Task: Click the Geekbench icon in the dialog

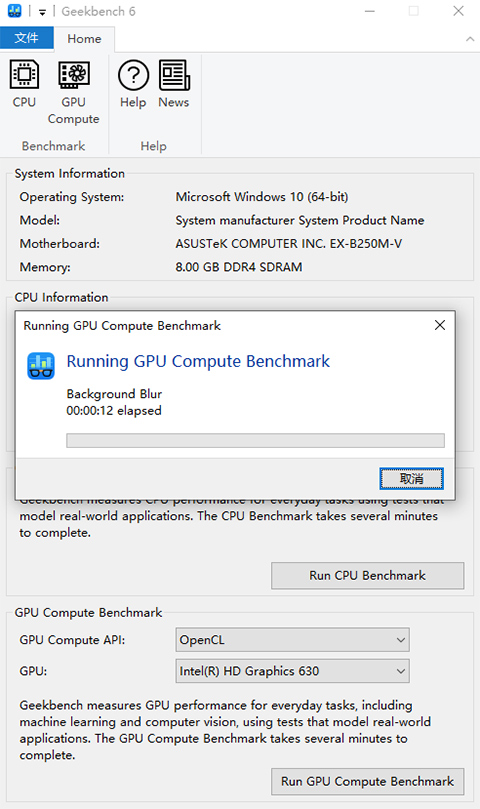Action: pyautogui.click(x=41, y=365)
